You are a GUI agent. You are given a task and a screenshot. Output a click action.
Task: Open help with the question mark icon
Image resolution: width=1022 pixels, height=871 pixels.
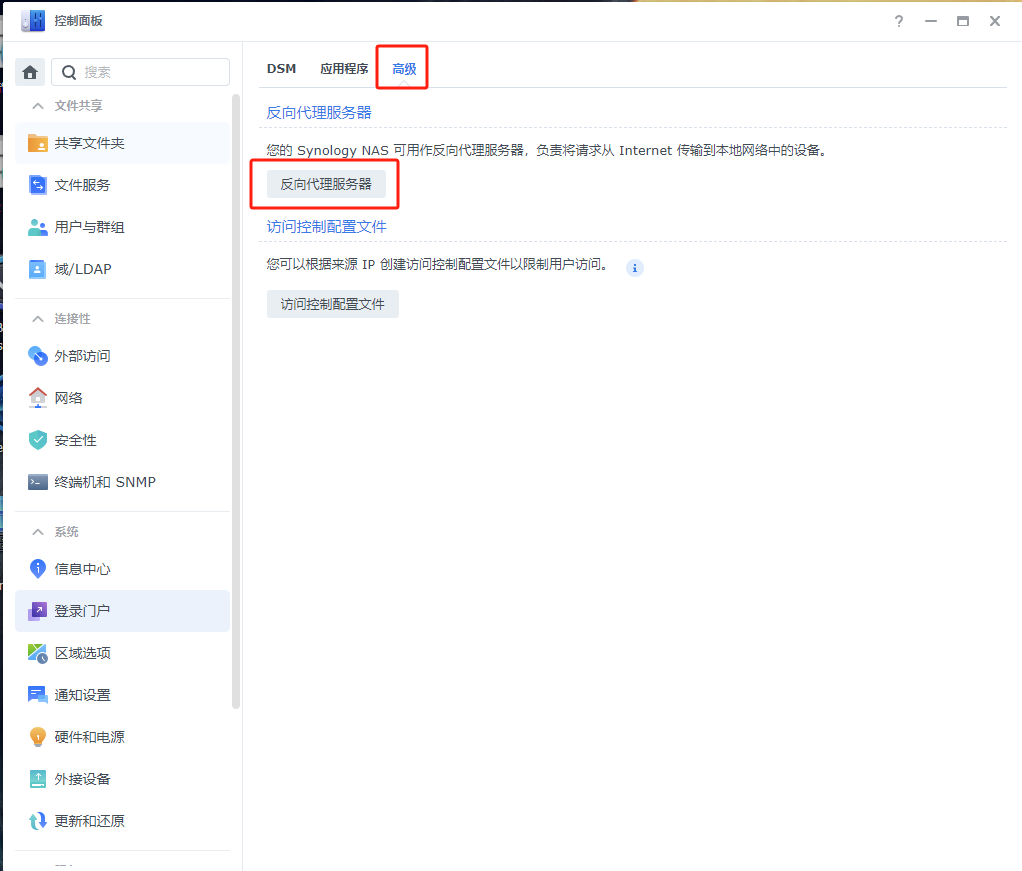tap(899, 21)
